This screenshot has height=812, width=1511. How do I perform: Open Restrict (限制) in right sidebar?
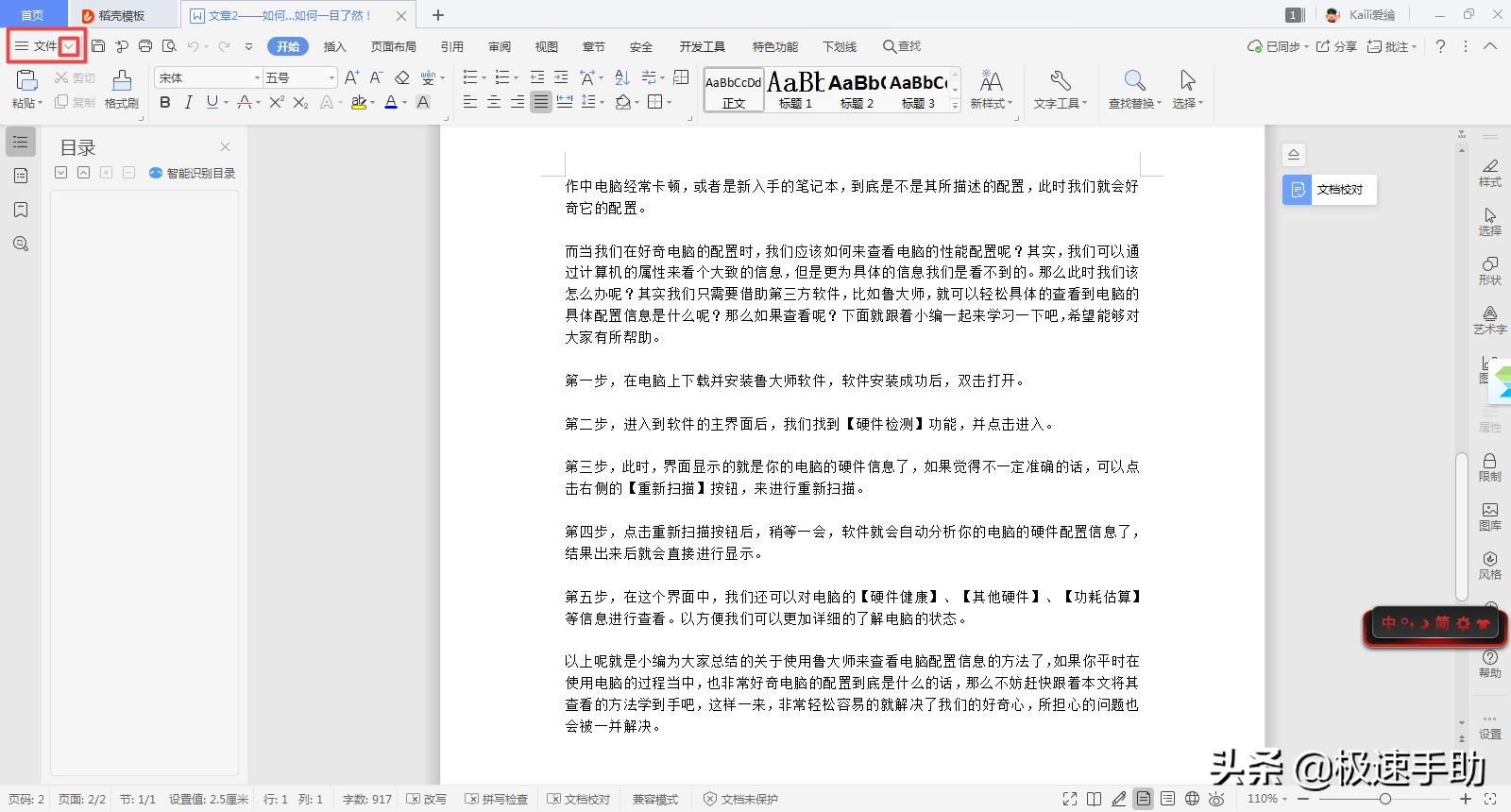(x=1489, y=466)
